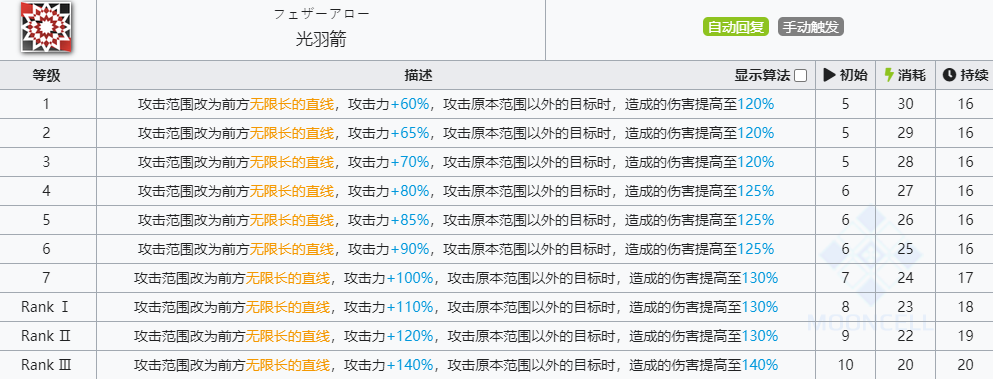The width and height of the screenshot is (993, 379).
Task: Click 无限长的直线 in level 1 row
Action: 292,104
